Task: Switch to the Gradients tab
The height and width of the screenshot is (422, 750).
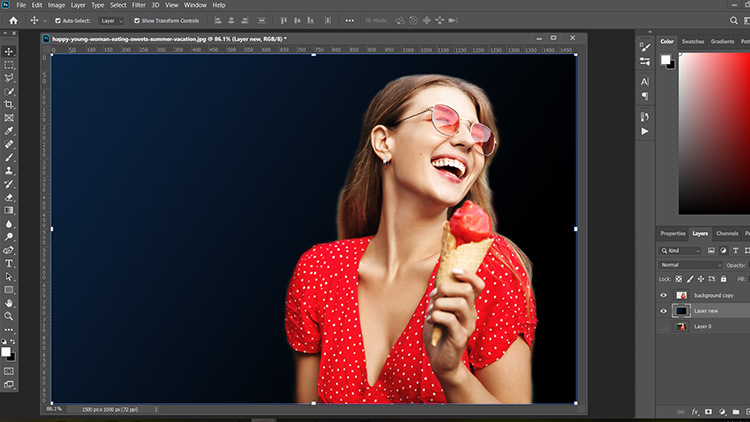Action: point(722,42)
